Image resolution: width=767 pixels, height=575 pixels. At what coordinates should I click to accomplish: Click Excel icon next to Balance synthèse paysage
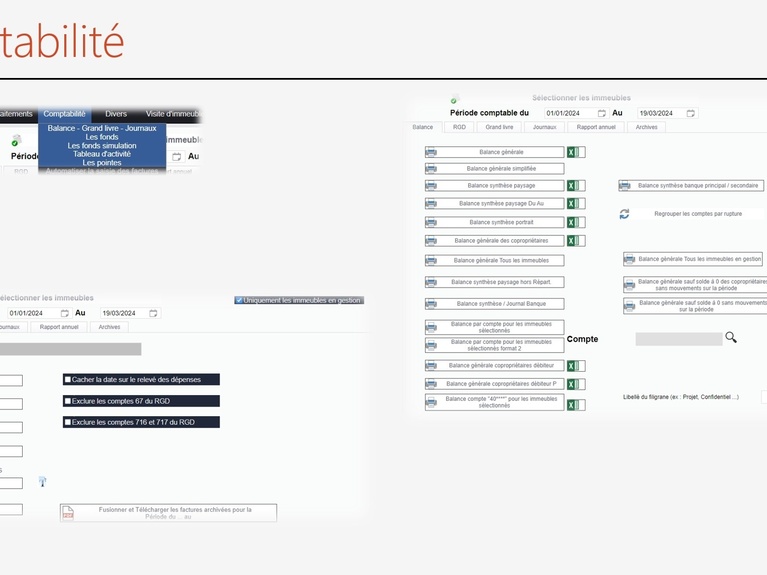click(x=573, y=186)
